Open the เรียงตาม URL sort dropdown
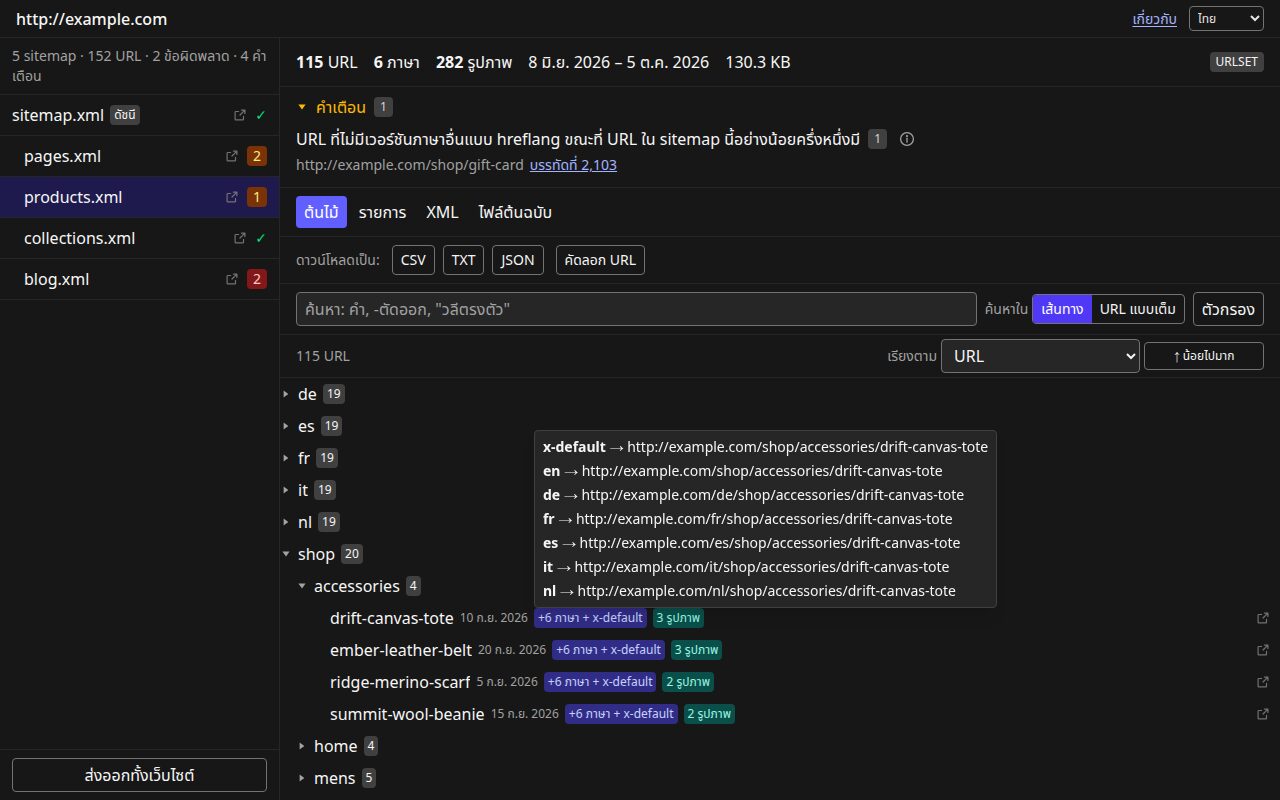Screen dimensions: 1280x800 [1040, 356]
